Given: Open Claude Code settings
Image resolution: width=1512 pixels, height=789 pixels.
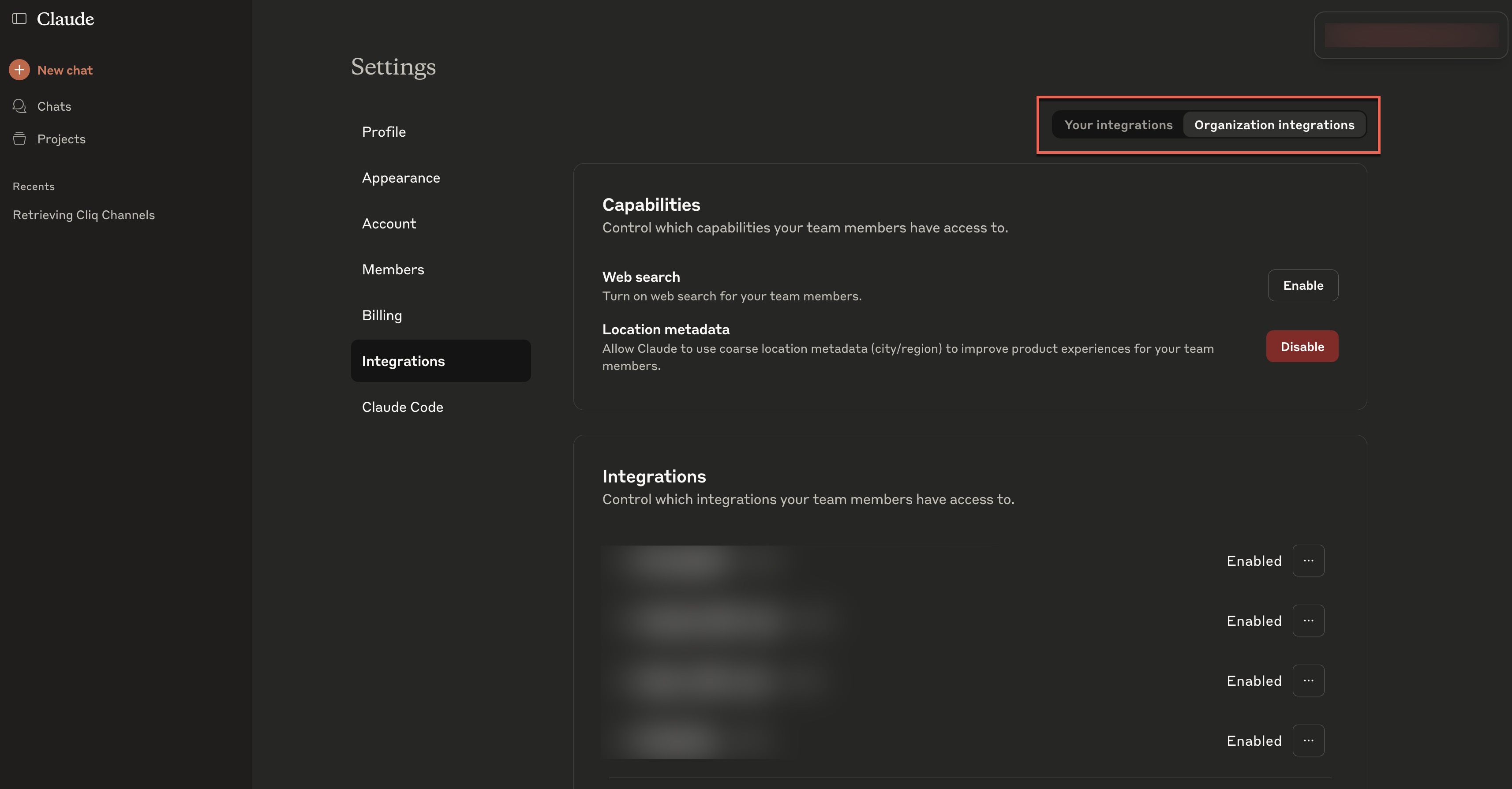Looking at the screenshot, I should pyautogui.click(x=402, y=407).
